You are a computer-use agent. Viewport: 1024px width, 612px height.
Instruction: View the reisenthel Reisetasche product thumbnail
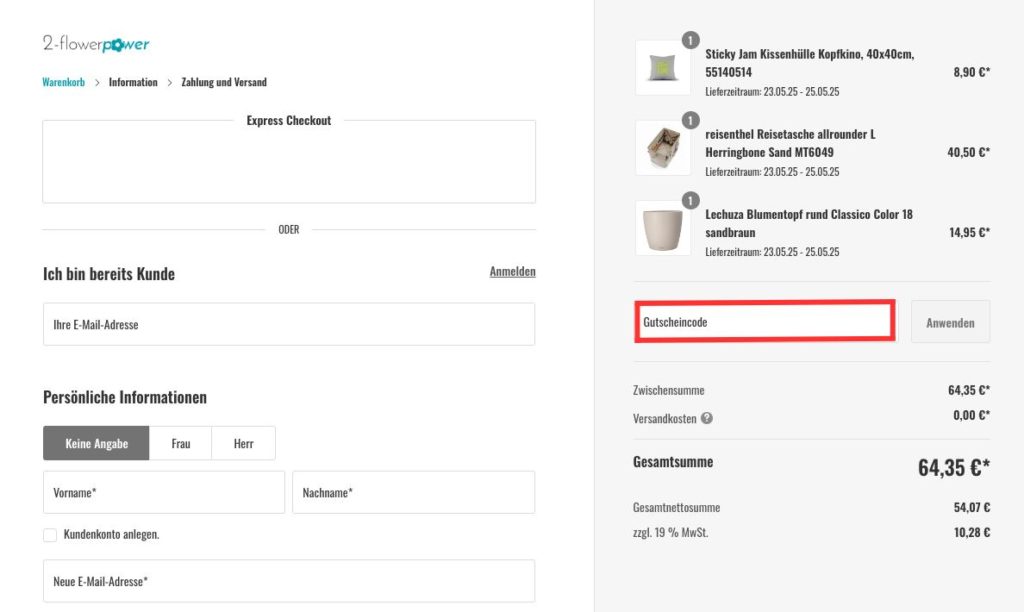[x=663, y=147]
